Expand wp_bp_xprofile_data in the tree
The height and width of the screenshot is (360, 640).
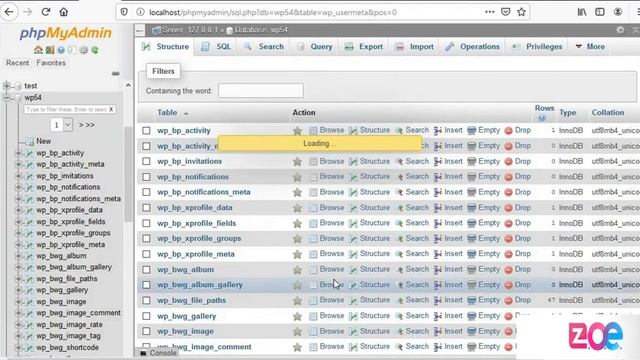click(x=18, y=210)
